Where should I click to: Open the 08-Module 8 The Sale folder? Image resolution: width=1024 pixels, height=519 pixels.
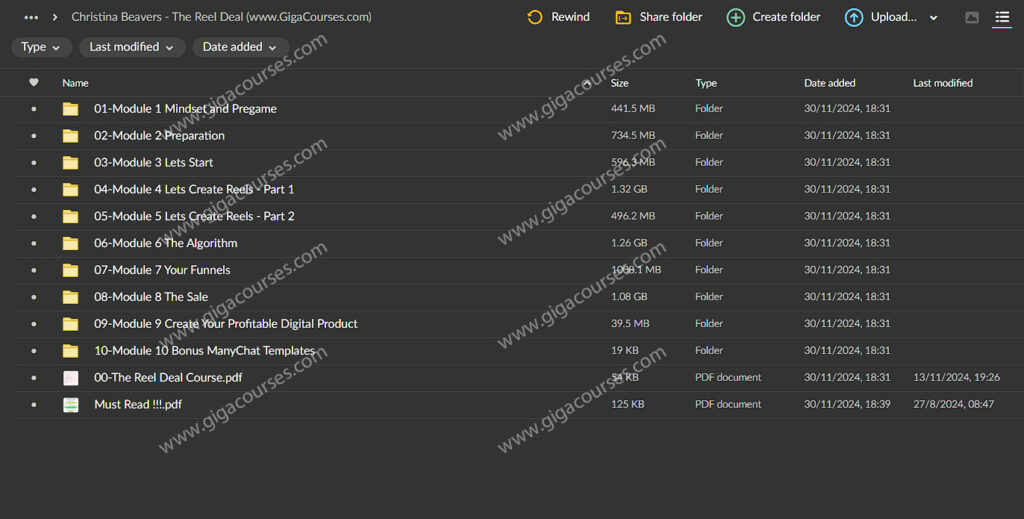point(152,297)
